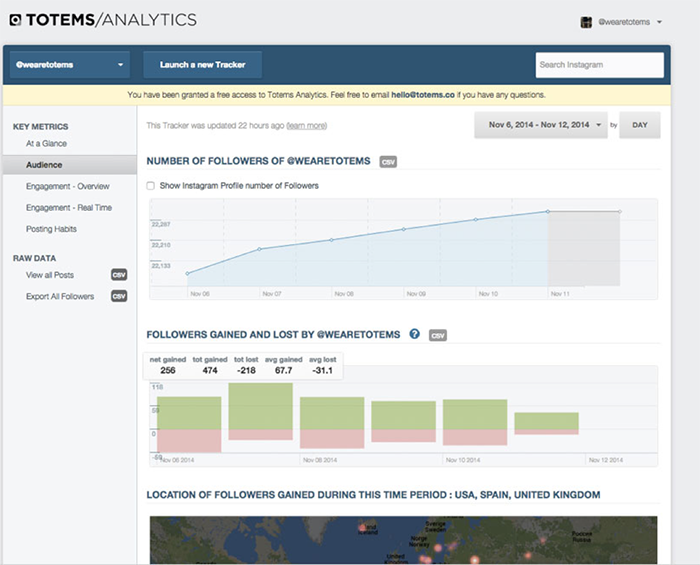Follow the learn more link
The width and height of the screenshot is (700, 565).
(x=307, y=126)
